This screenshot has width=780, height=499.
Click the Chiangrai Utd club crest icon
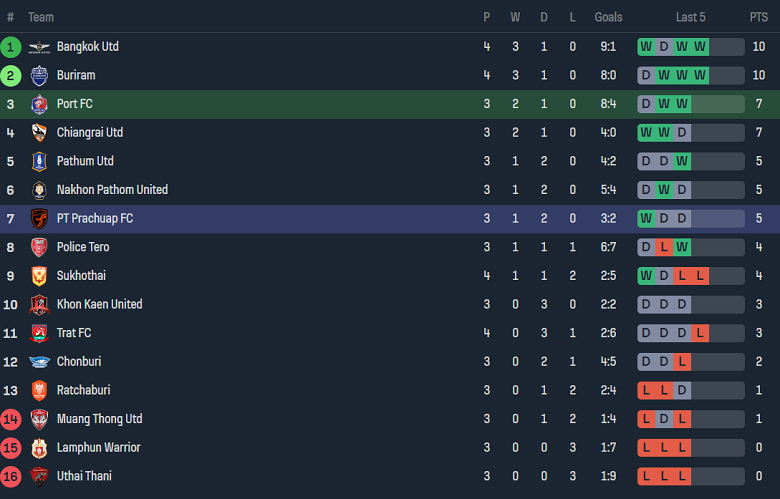click(x=39, y=133)
